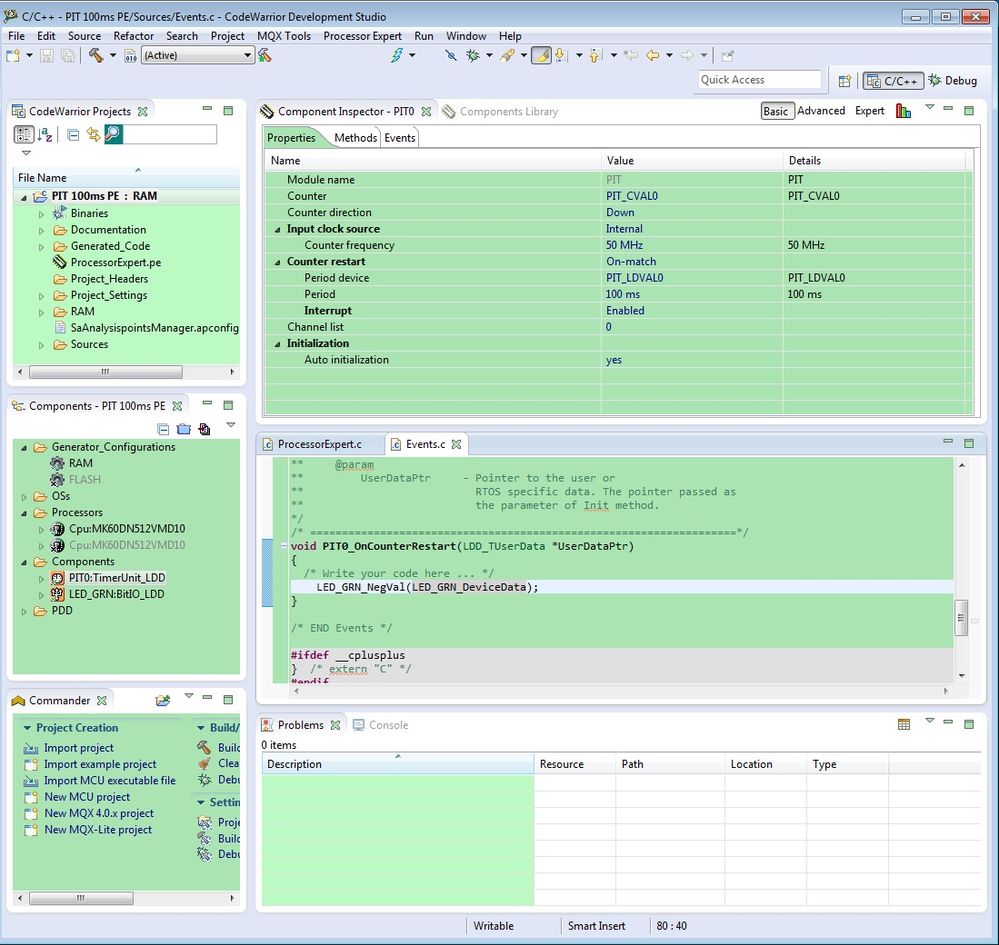This screenshot has height=945, width=999.
Task: Click the table icon in Problems panel toolbar
Action: [x=903, y=724]
